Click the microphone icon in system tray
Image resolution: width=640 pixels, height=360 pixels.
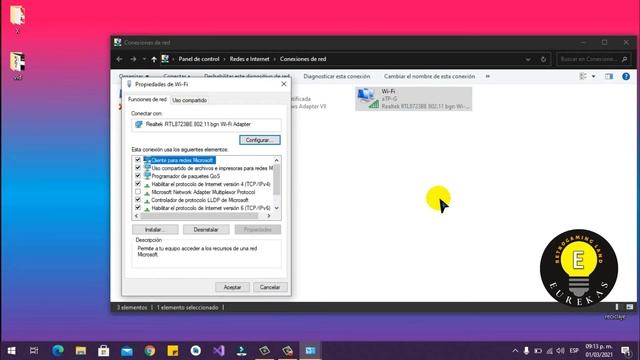[x=527, y=351]
